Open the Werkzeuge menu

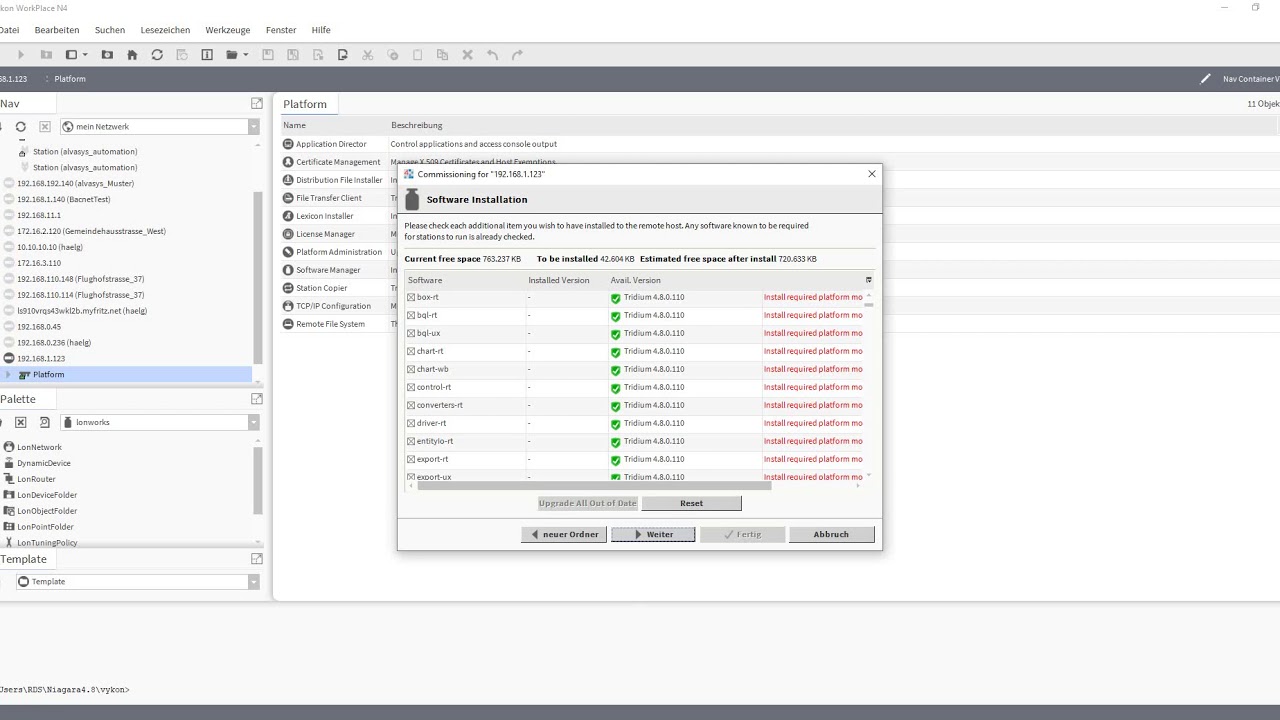click(229, 30)
